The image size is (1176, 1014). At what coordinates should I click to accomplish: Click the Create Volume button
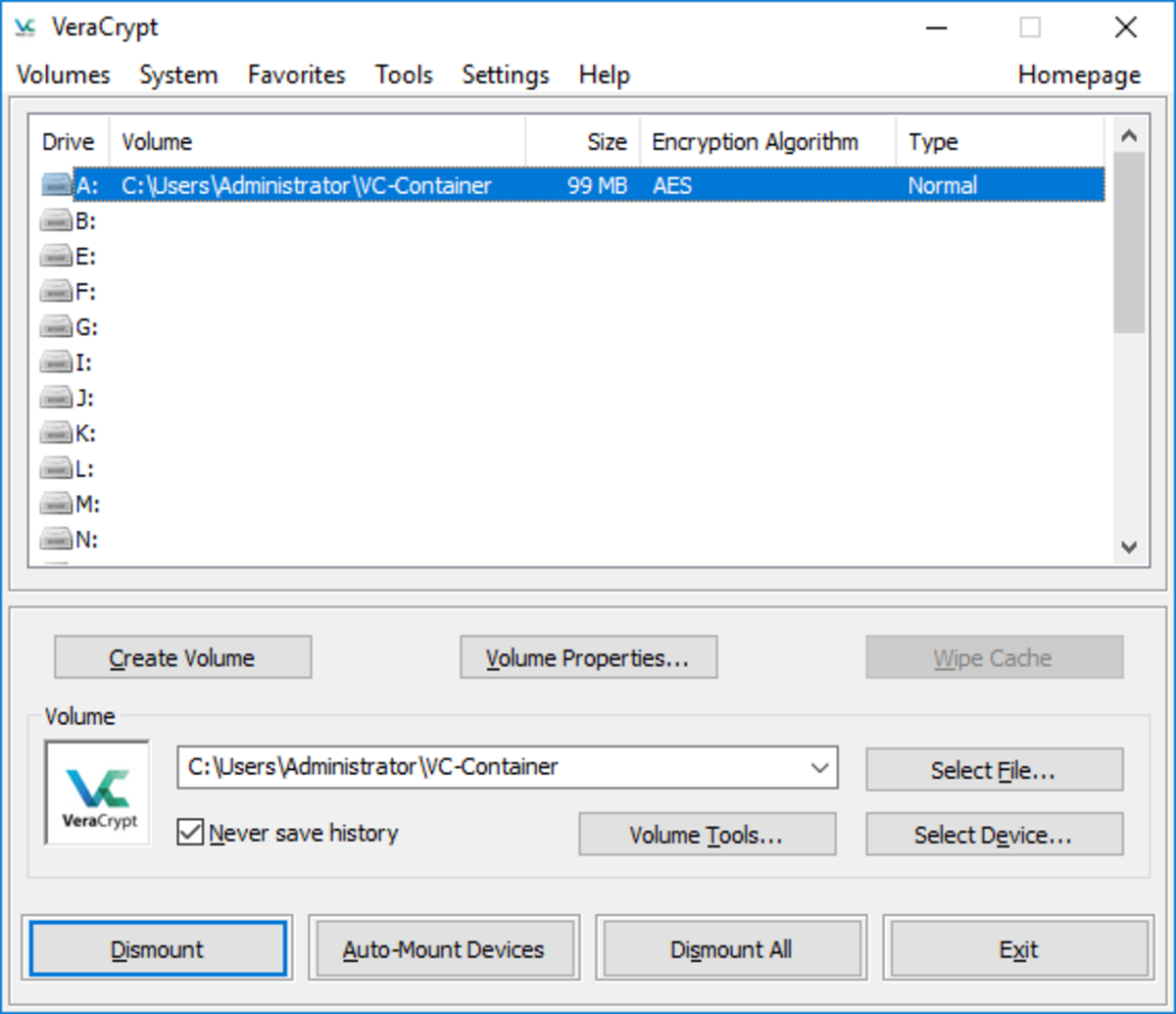(182, 658)
